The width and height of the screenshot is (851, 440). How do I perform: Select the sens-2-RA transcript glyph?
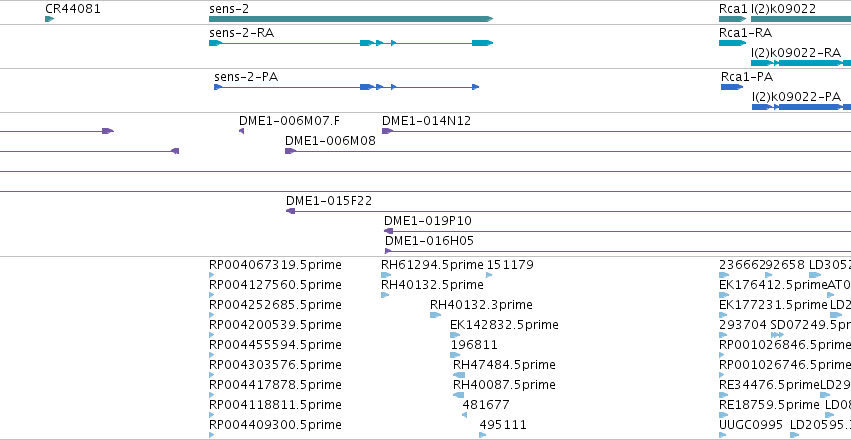point(351,43)
